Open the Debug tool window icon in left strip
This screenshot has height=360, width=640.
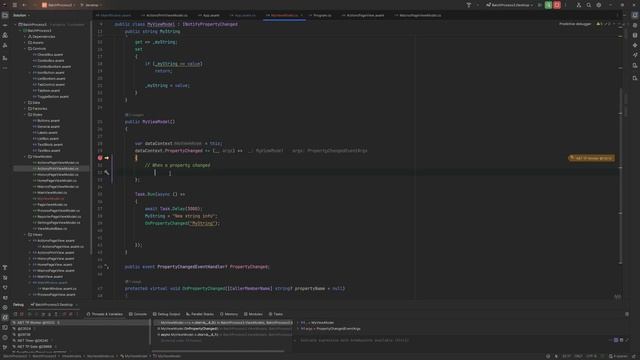[5, 317]
